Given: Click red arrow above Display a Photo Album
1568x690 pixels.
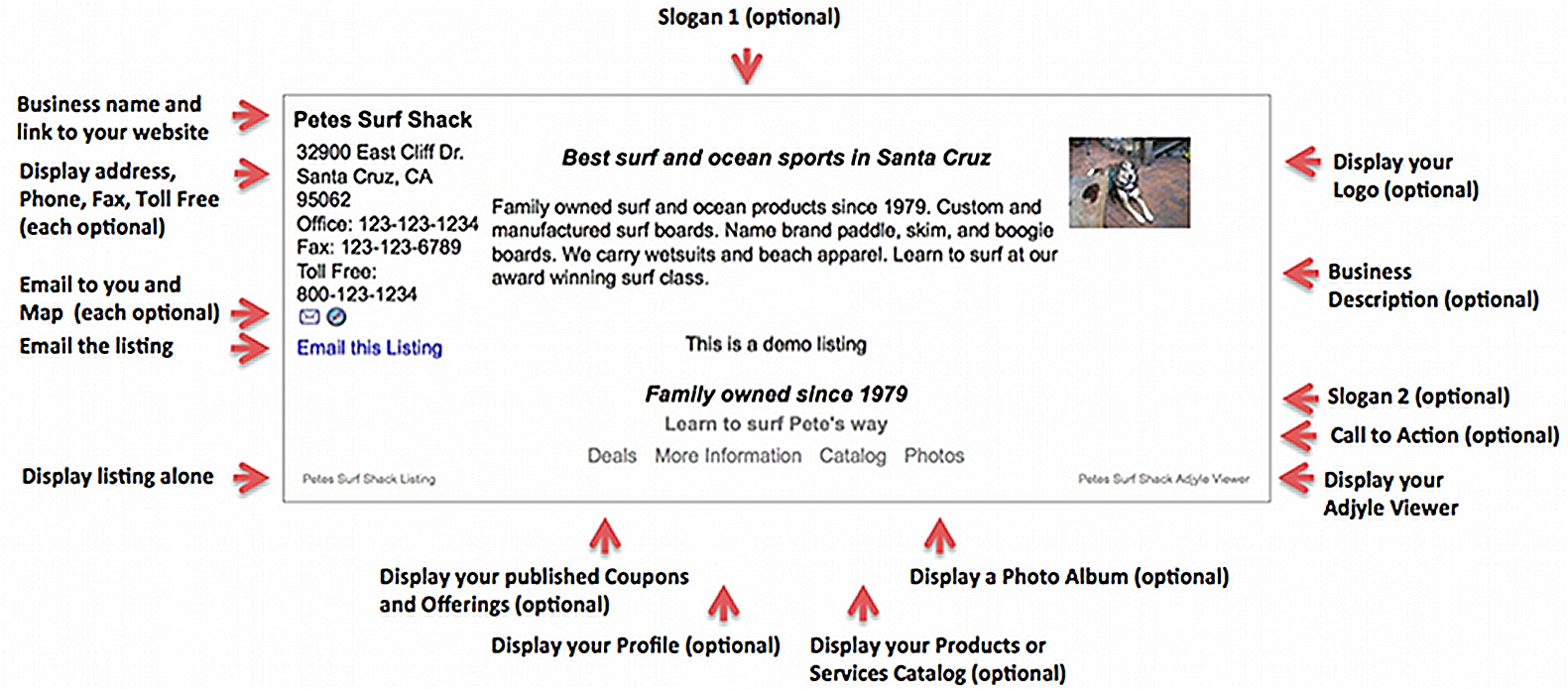Looking at the screenshot, I should point(938,536).
